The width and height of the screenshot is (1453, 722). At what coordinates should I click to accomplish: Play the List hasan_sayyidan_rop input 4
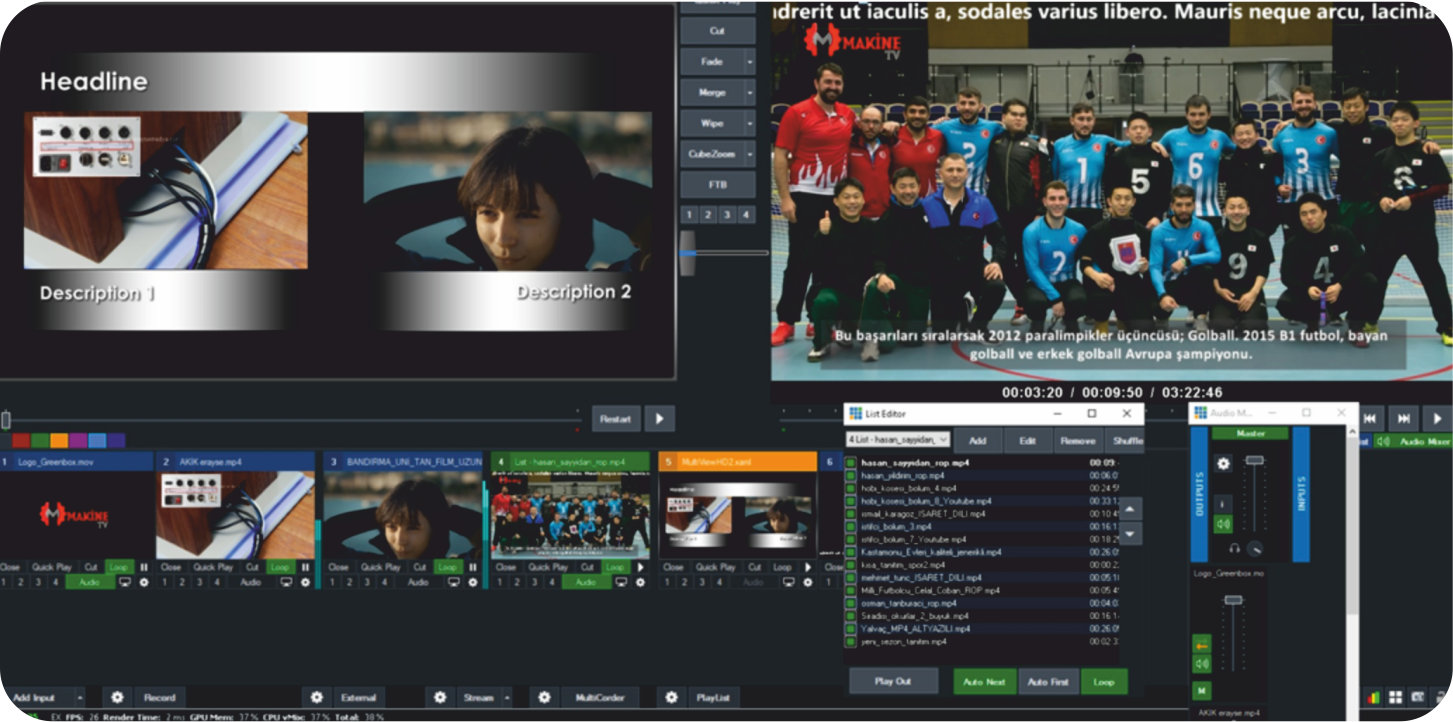[641, 567]
